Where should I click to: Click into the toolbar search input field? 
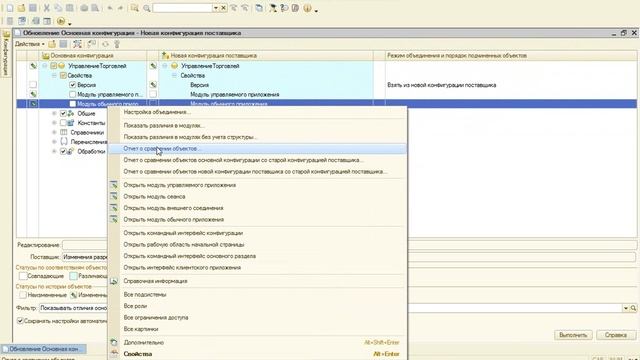coord(183,8)
